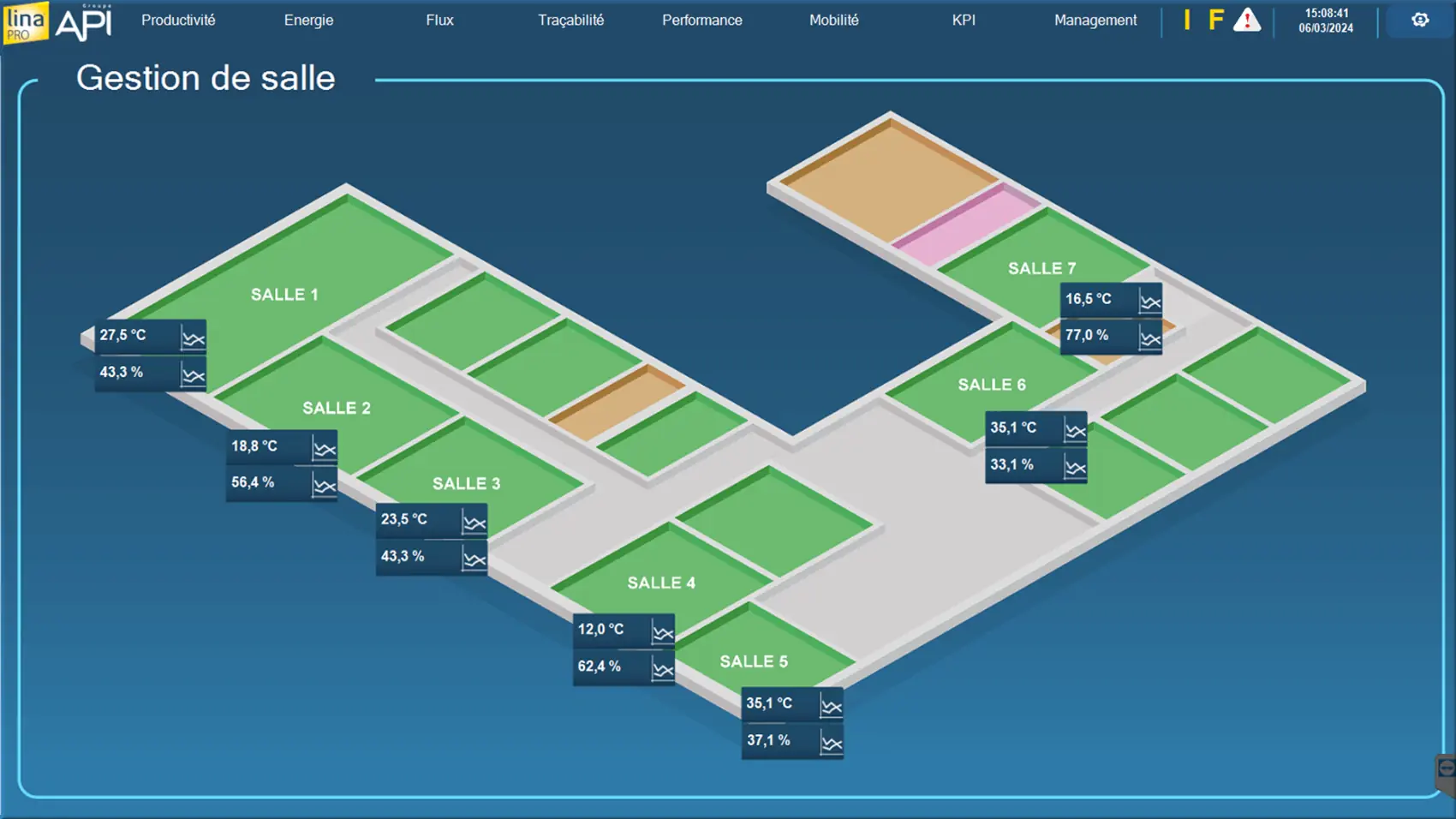The height and width of the screenshot is (819, 1456).
Task: Open the Management menu
Action: click(x=1095, y=20)
